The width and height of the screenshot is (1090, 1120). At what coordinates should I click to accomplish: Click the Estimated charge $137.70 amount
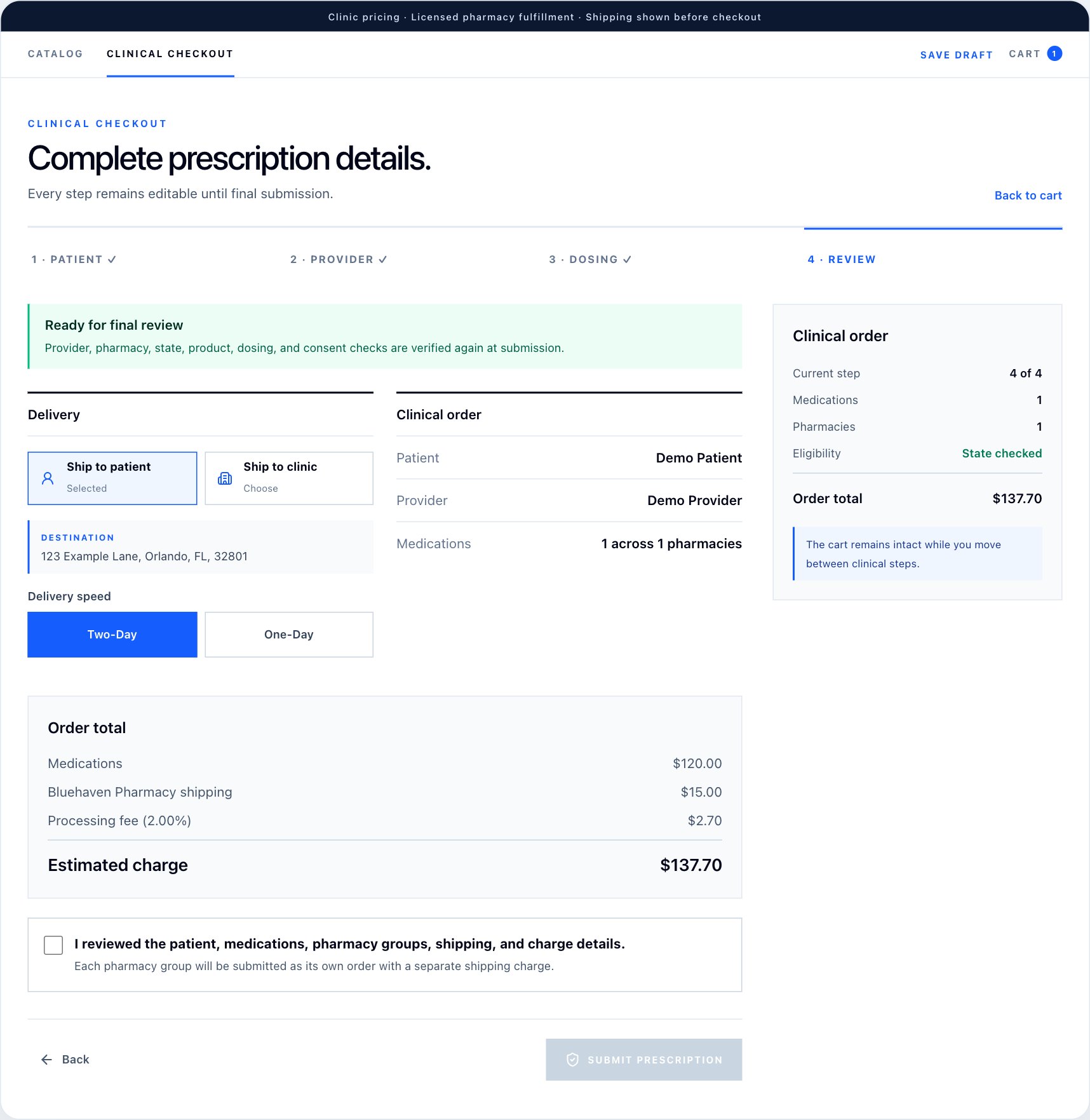click(x=691, y=865)
